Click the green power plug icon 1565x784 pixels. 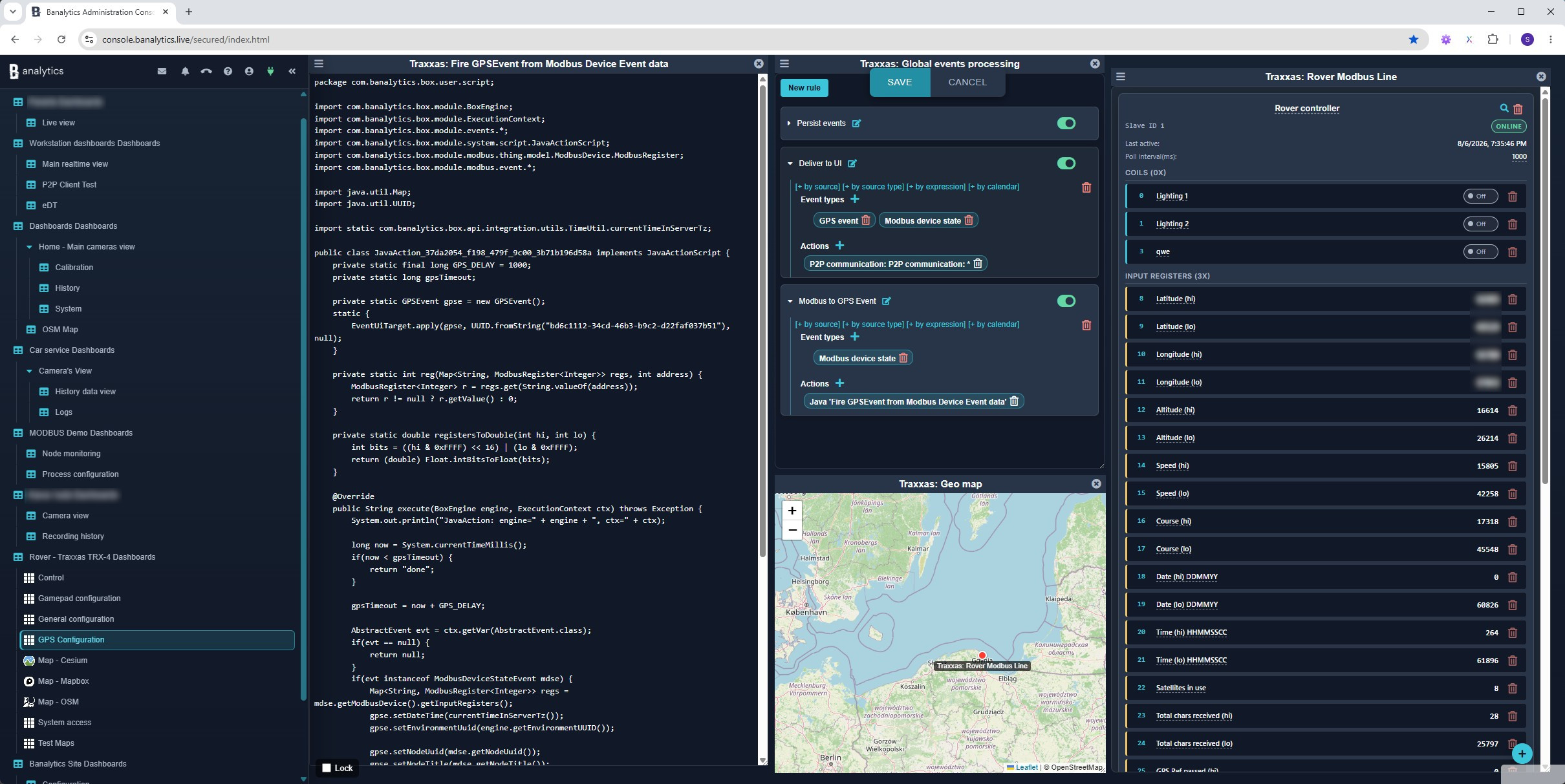pos(270,71)
